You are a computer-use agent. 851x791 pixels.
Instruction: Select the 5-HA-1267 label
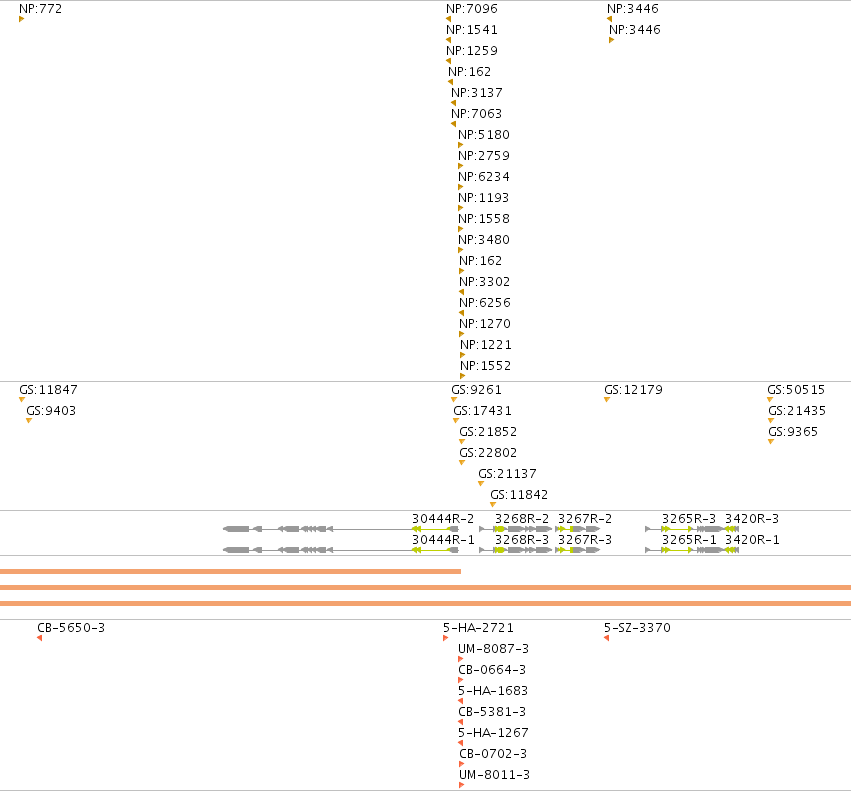493,732
